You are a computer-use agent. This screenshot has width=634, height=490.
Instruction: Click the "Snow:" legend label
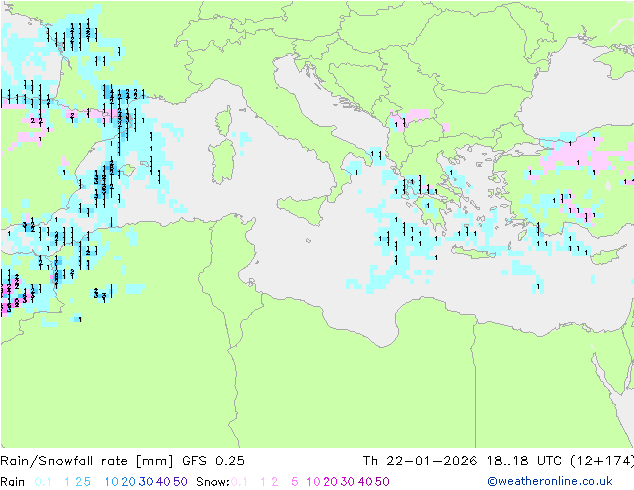pyautogui.click(x=213, y=482)
